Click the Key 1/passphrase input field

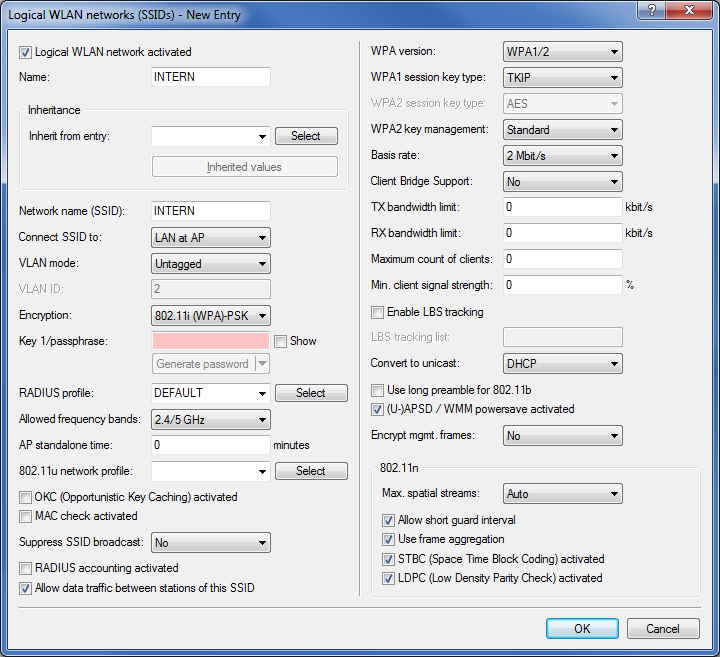pyautogui.click(x=211, y=341)
